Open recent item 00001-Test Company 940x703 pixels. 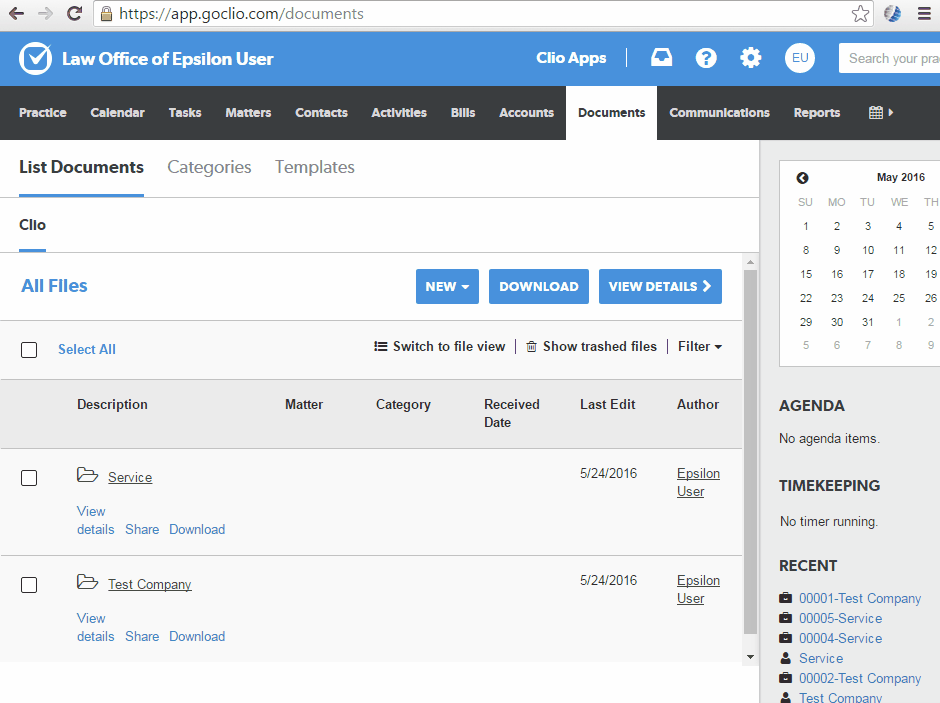tap(860, 598)
